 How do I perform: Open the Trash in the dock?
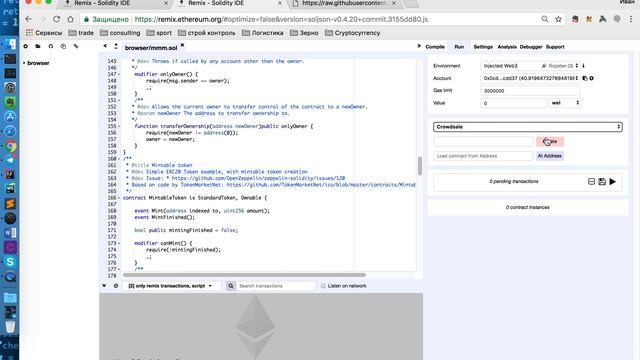(x=10, y=326)
